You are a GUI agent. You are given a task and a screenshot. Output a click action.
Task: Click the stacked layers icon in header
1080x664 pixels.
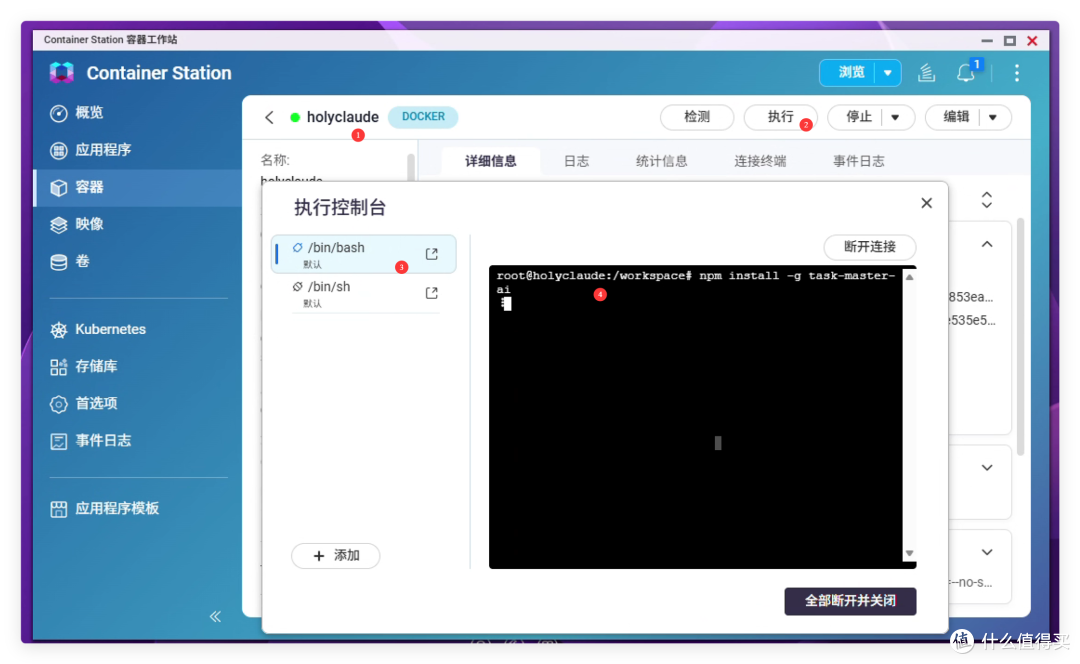tap(926, 73)
